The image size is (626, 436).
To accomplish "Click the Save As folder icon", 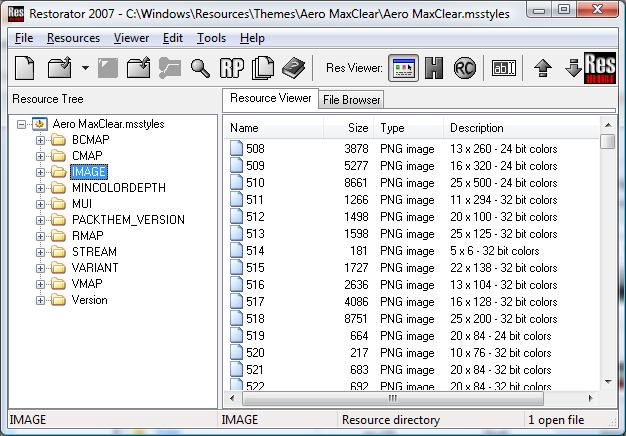I will (138, 68).
